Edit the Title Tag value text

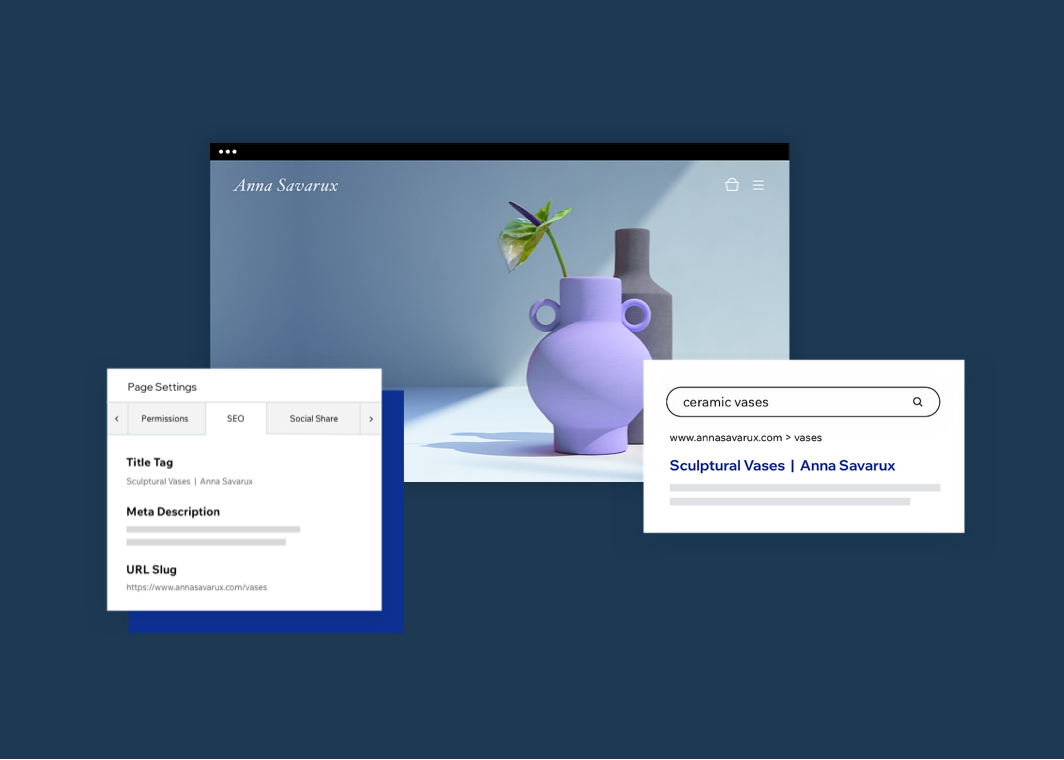pyautogui.click(x=190, y=481)
